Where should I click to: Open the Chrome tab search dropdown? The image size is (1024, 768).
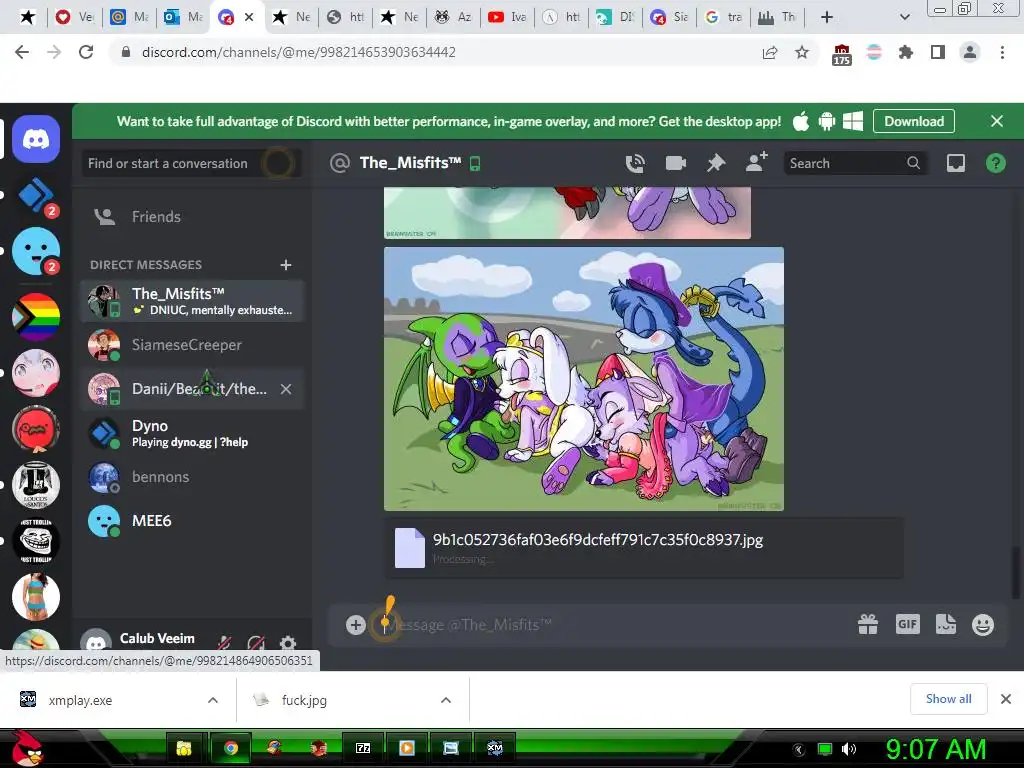pyautogui.click(x=904, y=17)
